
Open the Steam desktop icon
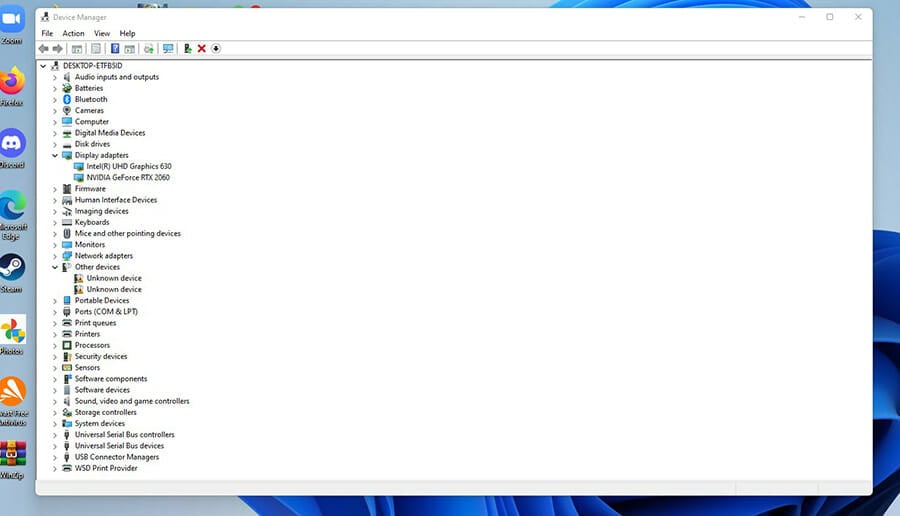[x=12, y=273]
